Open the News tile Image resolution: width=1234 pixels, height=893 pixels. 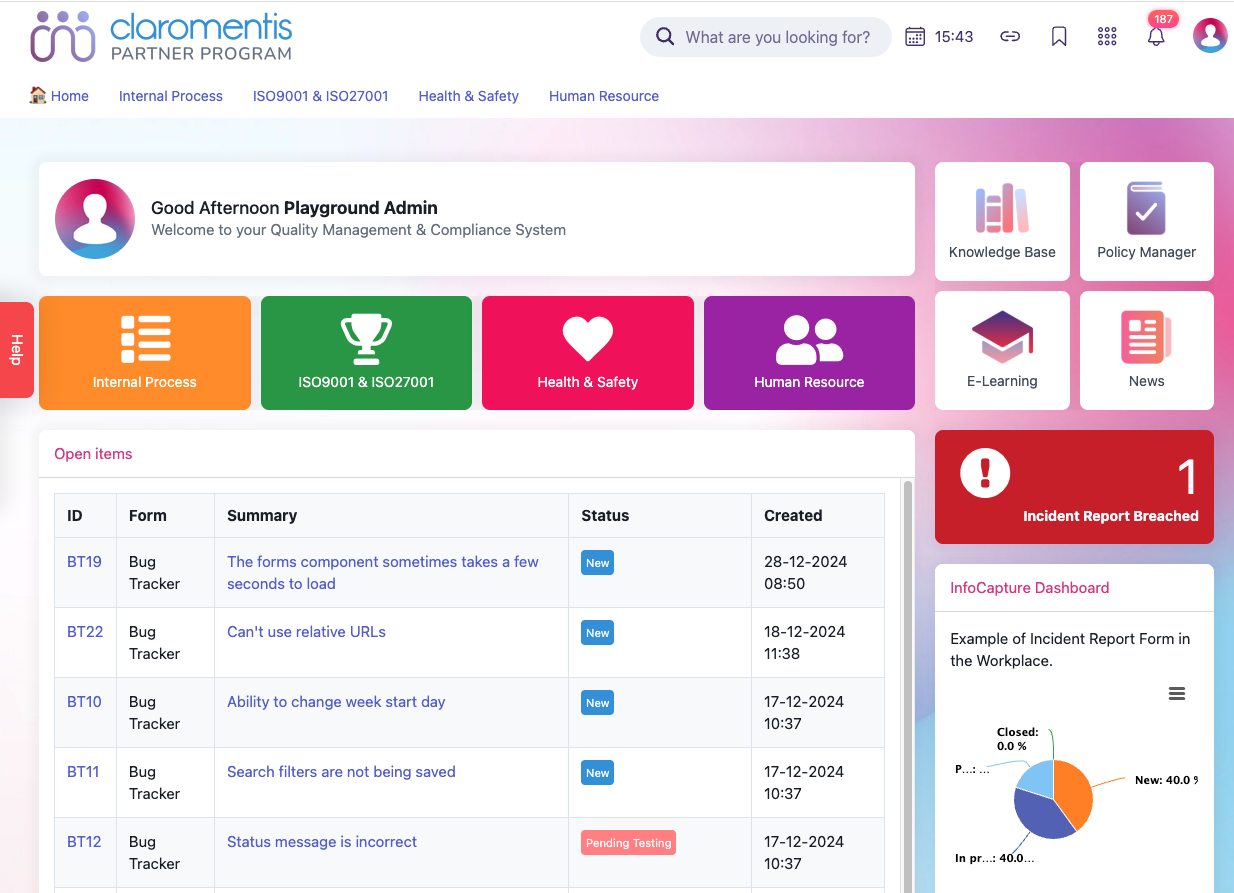tap(1146, 350)
